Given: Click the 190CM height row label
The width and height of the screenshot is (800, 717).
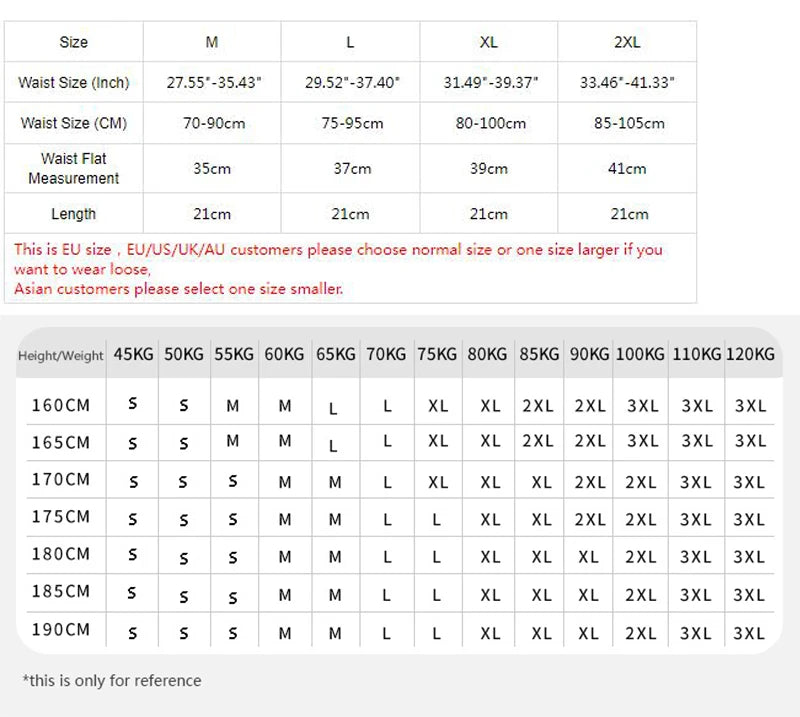Looking at the screenshot, I should point(60,630).
